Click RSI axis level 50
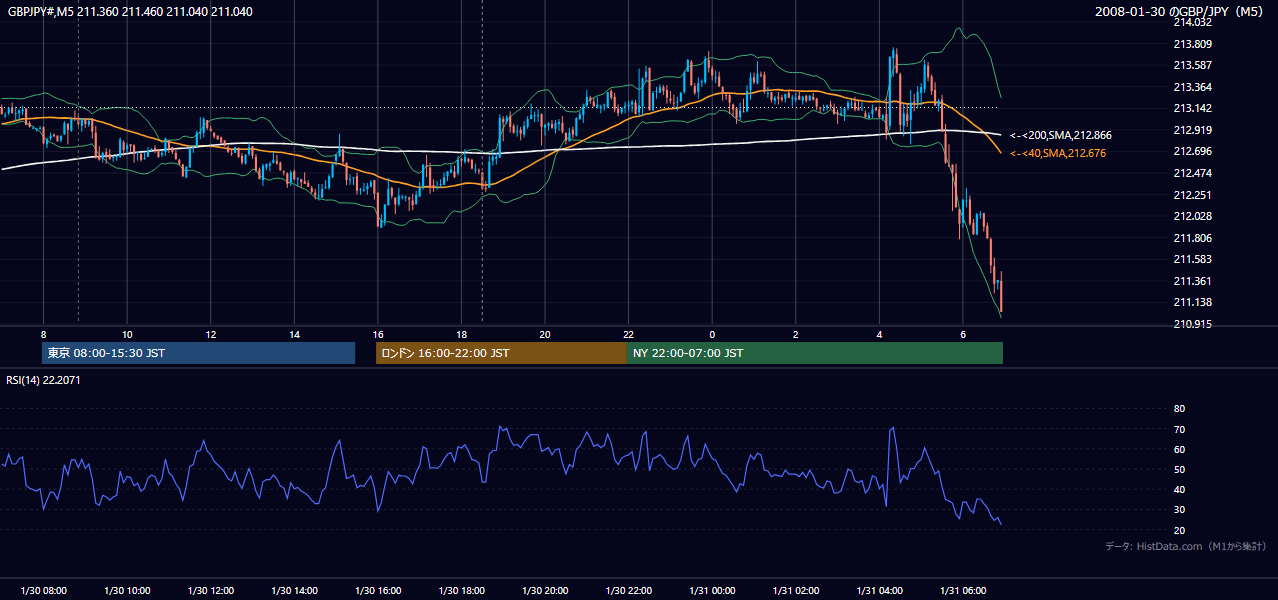This screenshot has width=1278, height=600. click(1179, 469)
